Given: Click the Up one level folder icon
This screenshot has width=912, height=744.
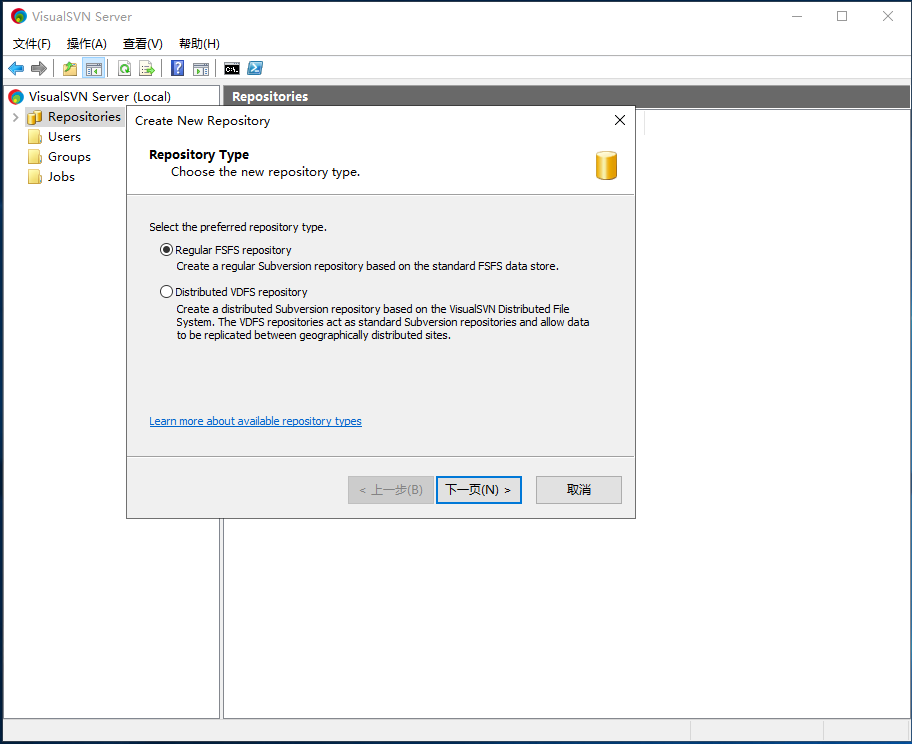Looking at the screenshot, I should [x=70, y=69].
